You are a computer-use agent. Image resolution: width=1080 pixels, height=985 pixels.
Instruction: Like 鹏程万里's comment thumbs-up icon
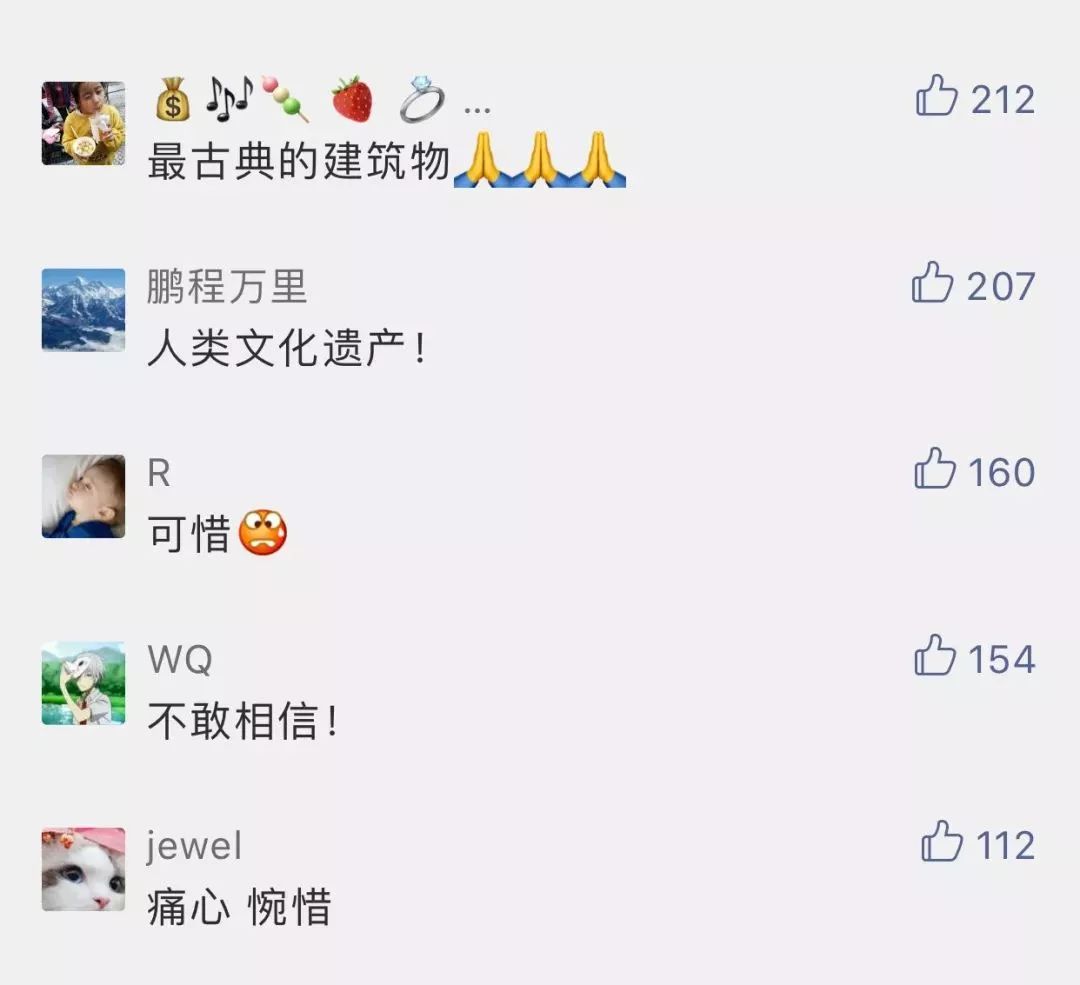932,282
